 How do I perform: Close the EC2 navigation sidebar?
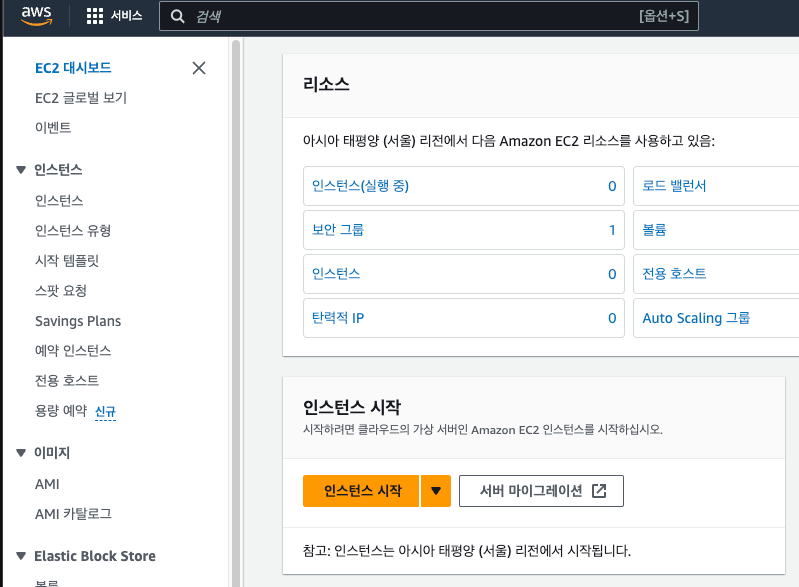point(199,68)
